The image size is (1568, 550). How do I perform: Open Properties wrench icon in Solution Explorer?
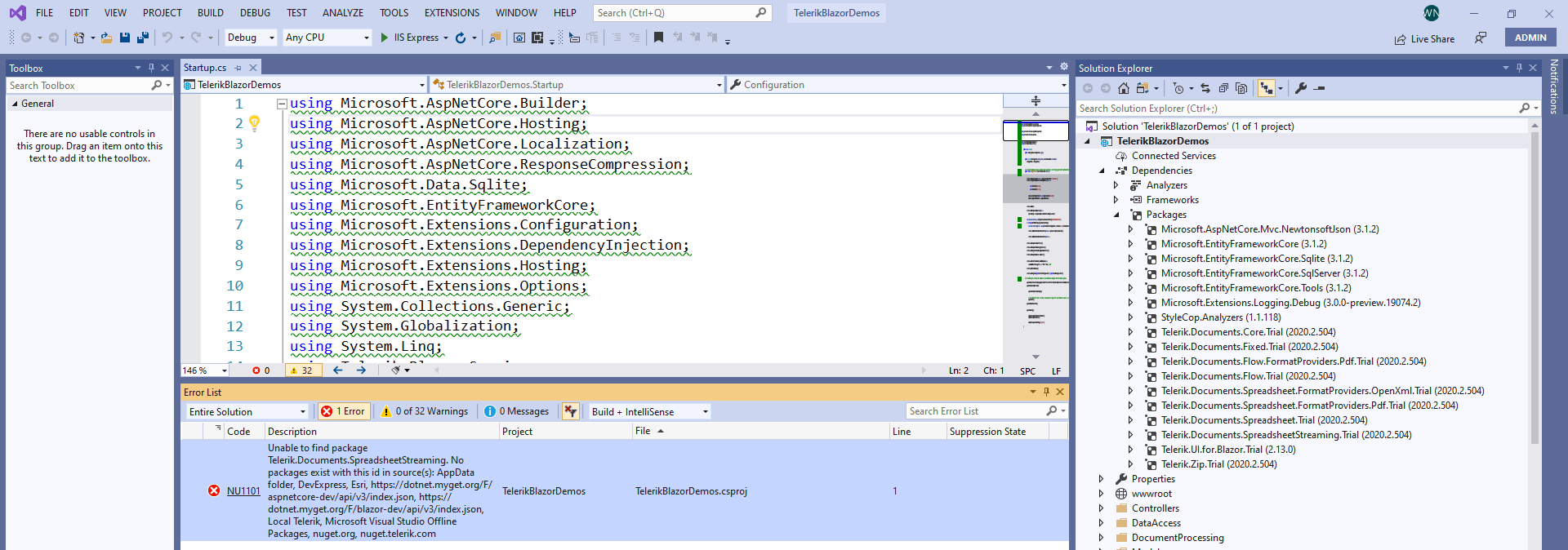tap(1301, 88)
